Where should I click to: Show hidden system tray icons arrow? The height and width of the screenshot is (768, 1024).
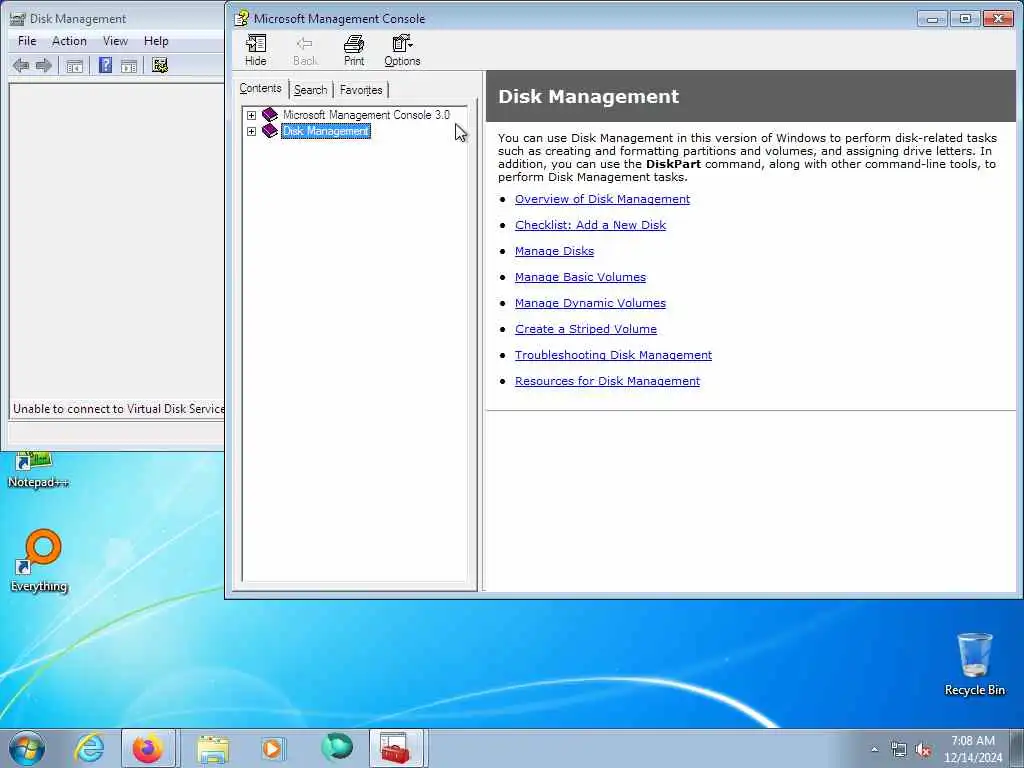[x=874, y=750]
